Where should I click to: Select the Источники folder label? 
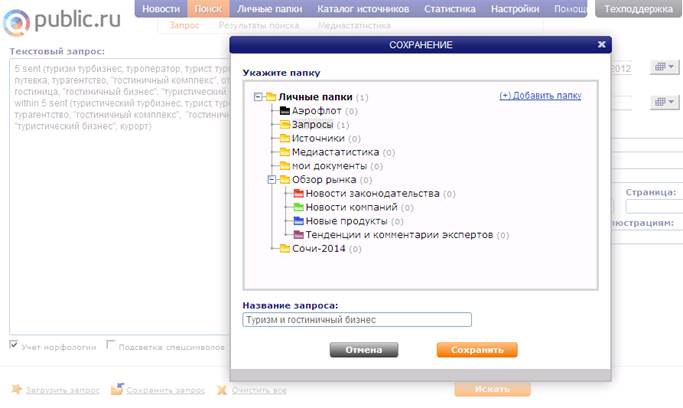coord(318,138)
